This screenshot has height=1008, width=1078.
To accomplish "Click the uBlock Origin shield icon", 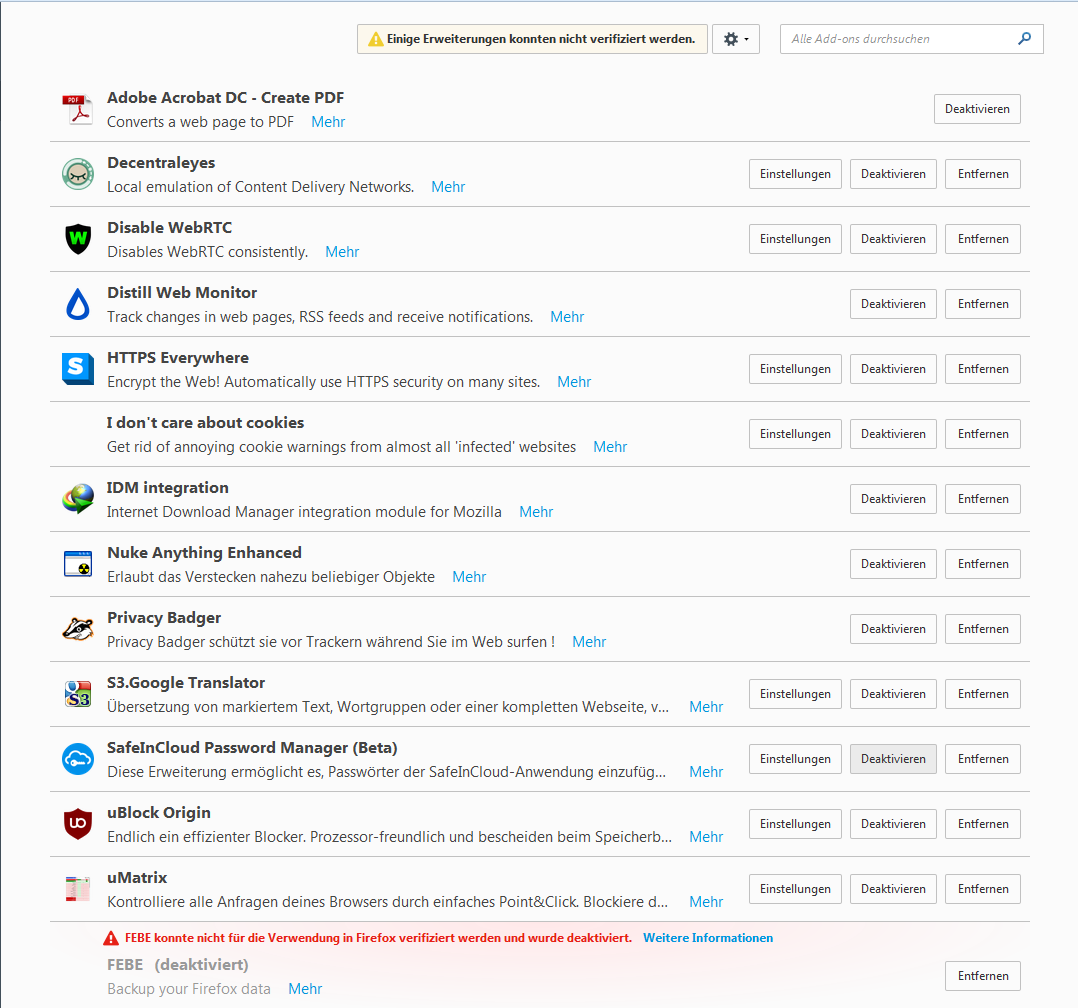I will (x=78, y=824).
